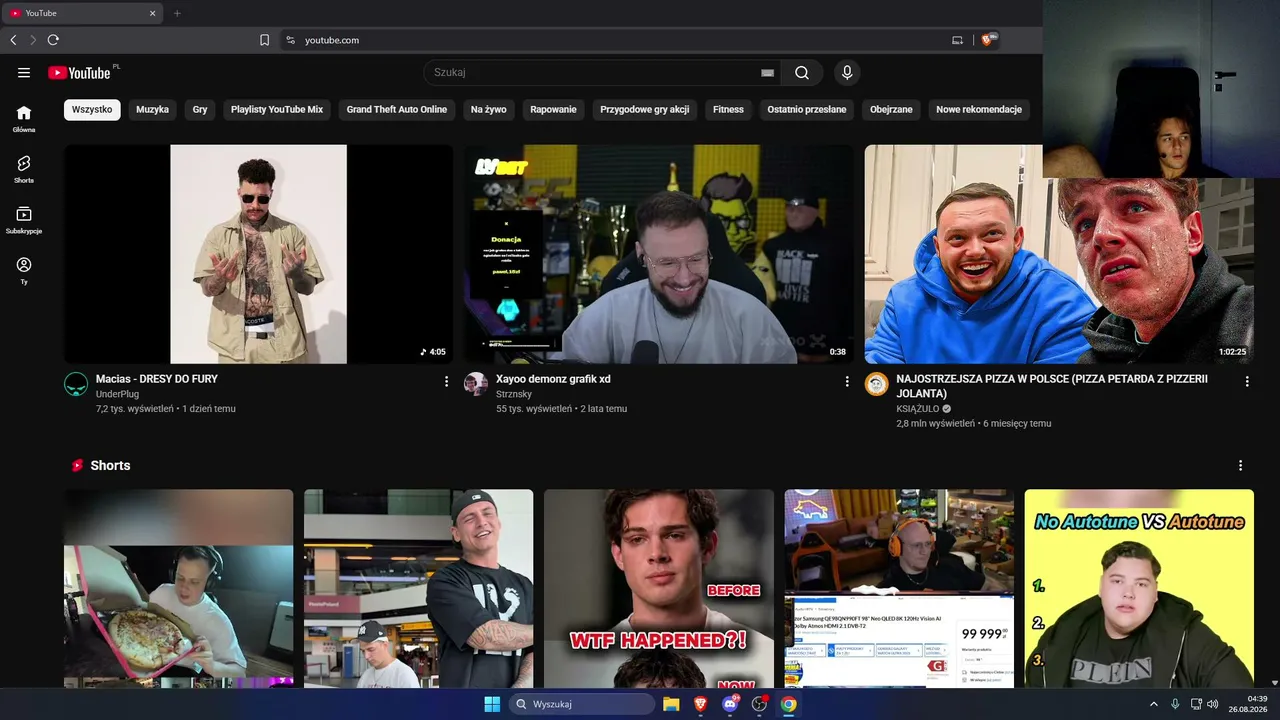Open UnderPlug channel avatar
Screen dimensions: 1280x720
click(x=76, y=385)
